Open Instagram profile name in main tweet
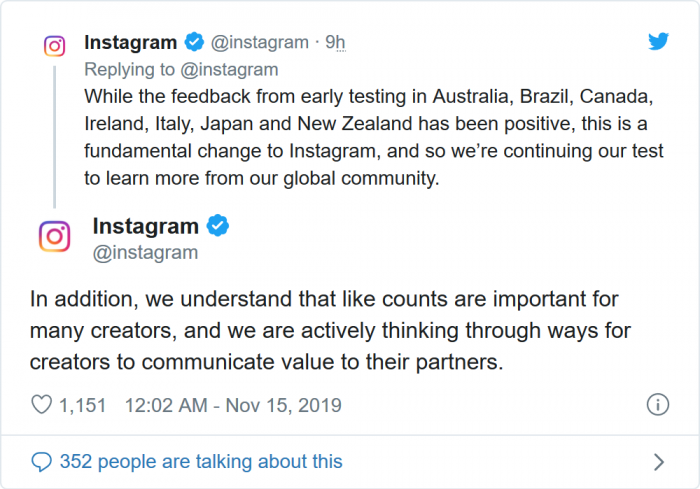 (x=145, y=226)
